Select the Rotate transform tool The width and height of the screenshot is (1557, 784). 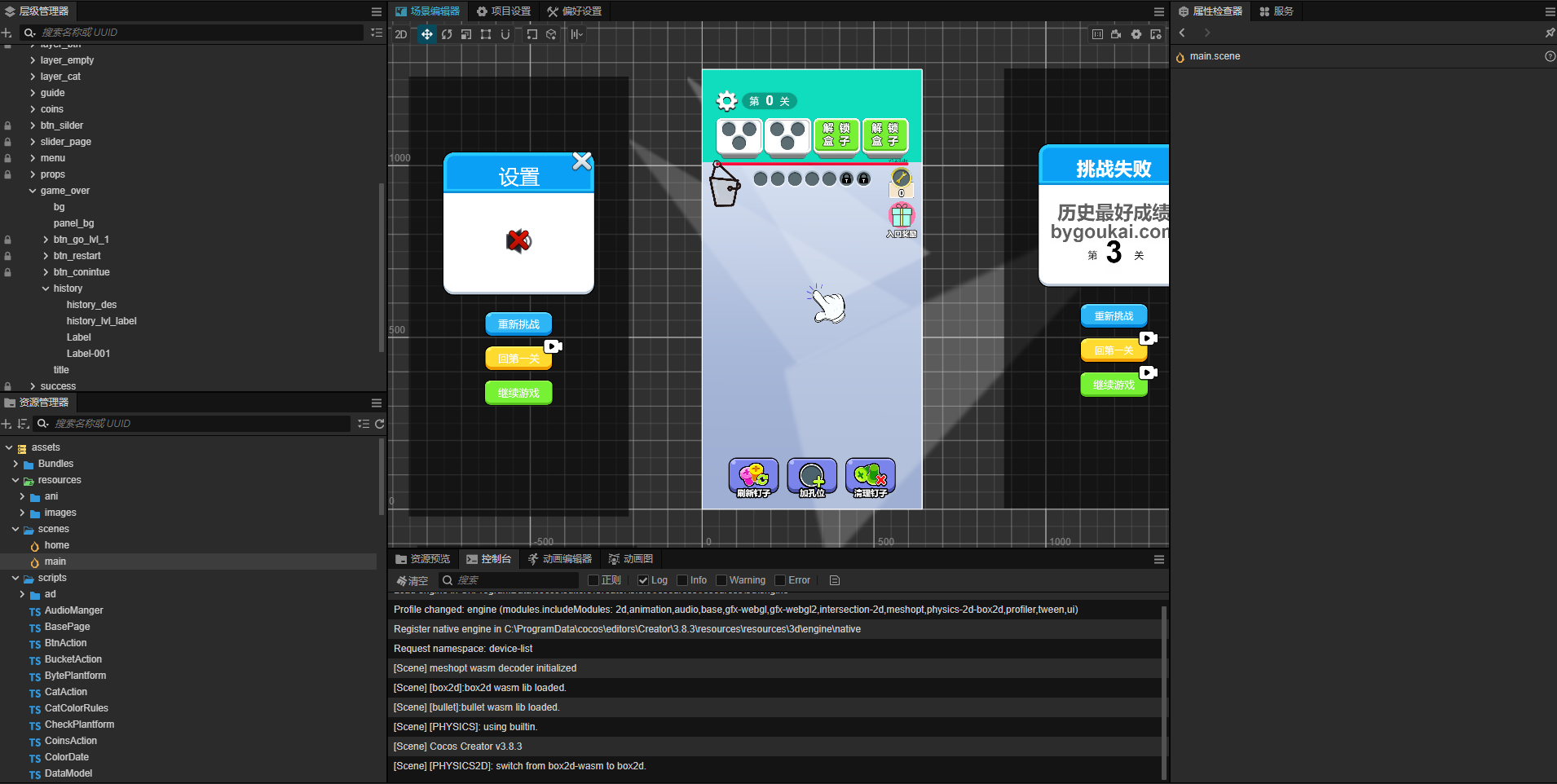pos(447,34)
